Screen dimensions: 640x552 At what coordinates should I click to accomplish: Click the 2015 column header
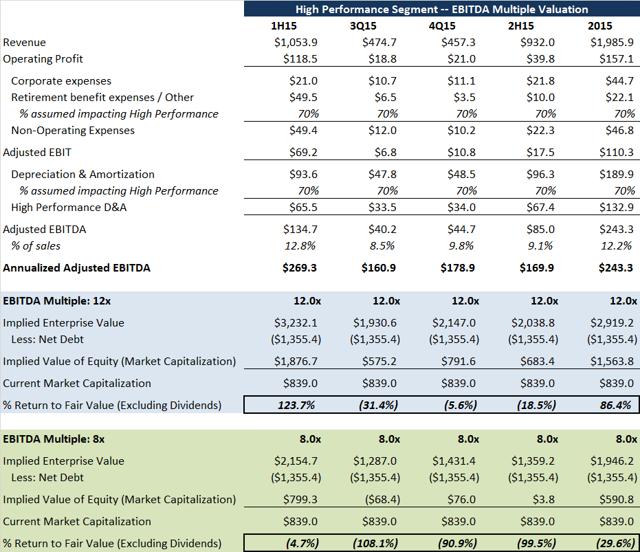pyautogui.click(x=600, y=26)
